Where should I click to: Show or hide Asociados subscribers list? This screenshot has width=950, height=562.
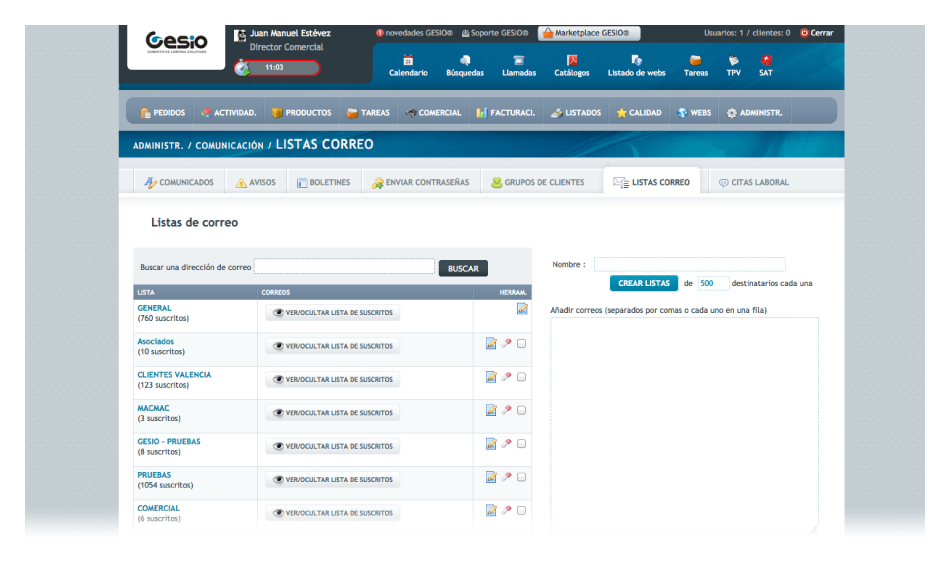coord(332,346)
